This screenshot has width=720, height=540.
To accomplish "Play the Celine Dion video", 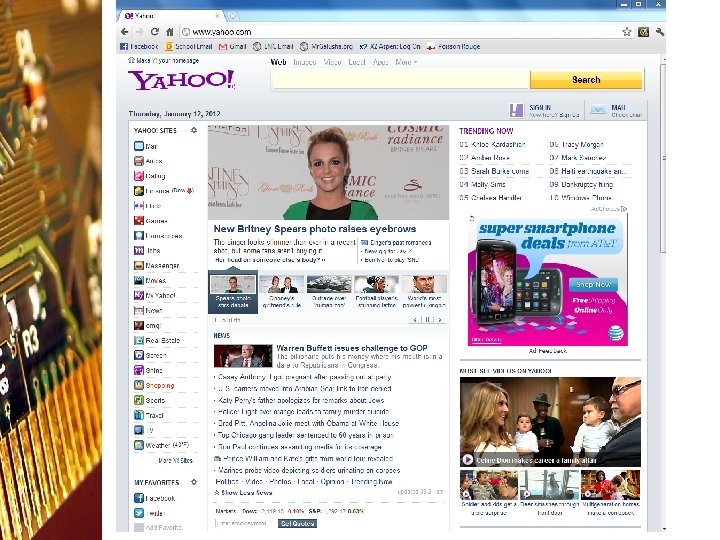I will click(467, 460).
